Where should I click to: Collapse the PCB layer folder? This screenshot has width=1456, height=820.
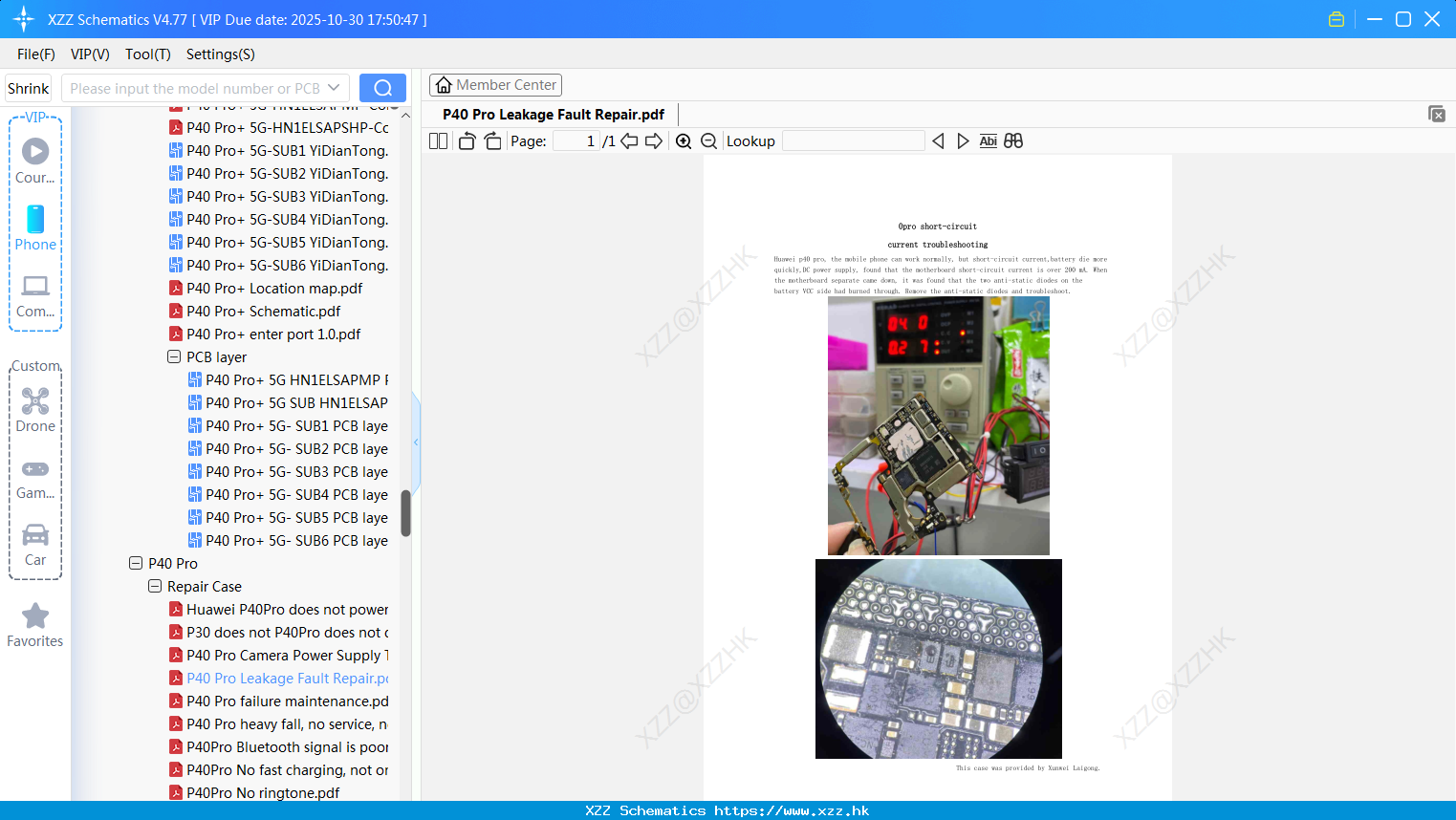(x=174, y=356)
